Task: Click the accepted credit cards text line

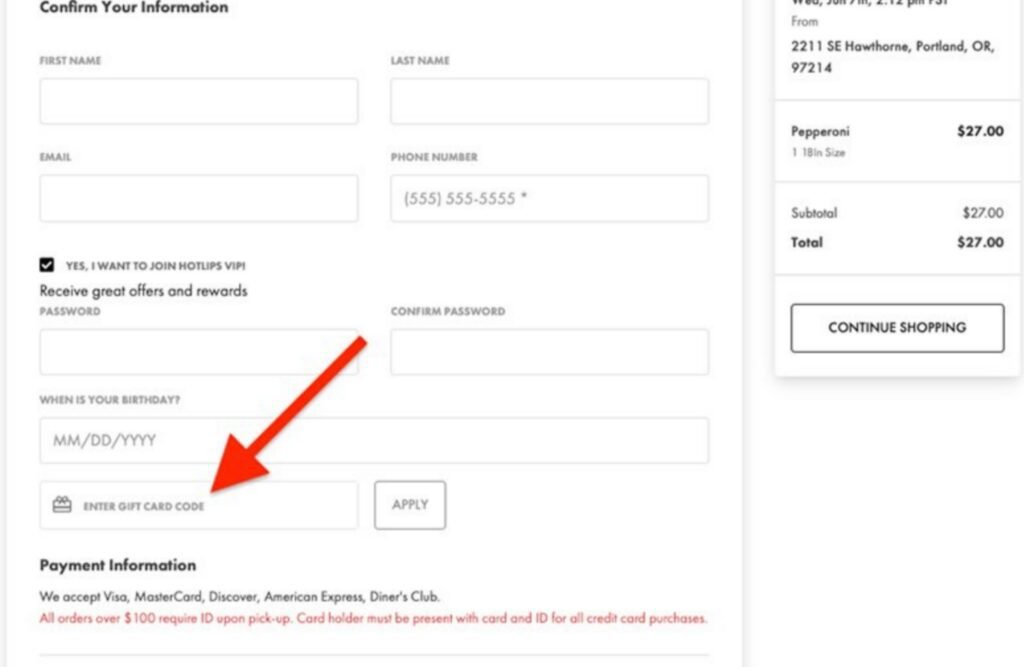Action: (239, 597)
